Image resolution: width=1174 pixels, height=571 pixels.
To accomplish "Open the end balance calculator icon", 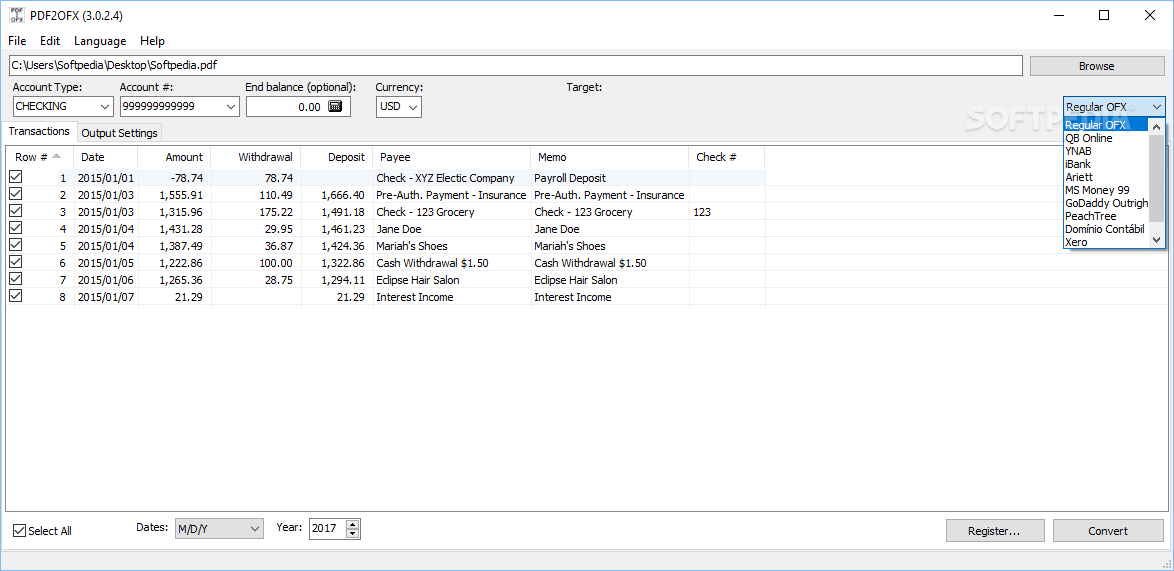I will click(x=335, y=106).
